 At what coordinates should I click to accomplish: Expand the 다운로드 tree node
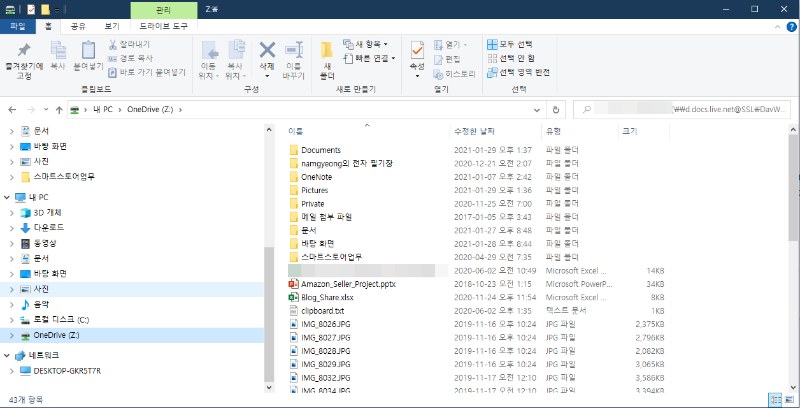click(x=11, y=227)
